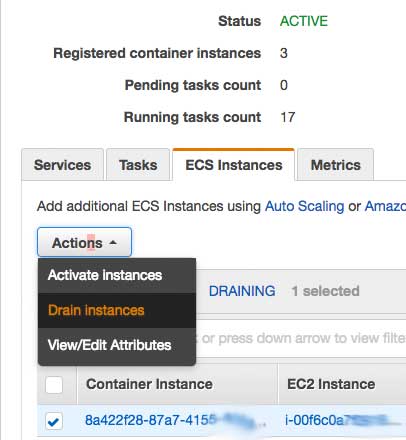The height and width of the screenshot is (440, 406).
Task: Switch to the Services tab
Action: tap(62, 165)
